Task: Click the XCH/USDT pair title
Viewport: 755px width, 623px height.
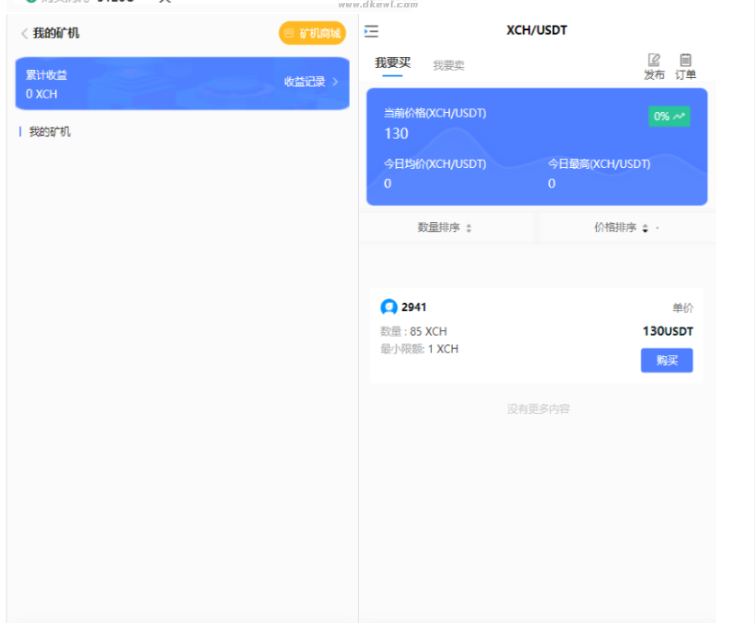Action: tap(536, 30)
